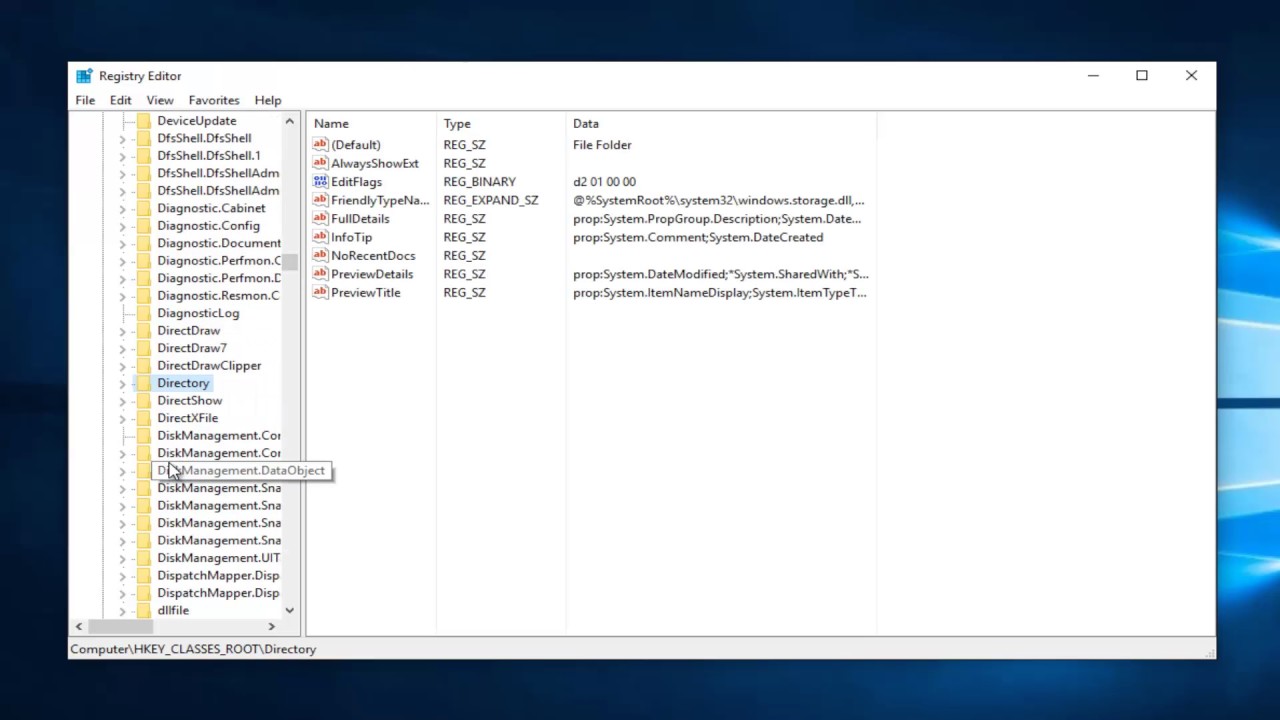Expand the DirectDraw7 key arrow
The image size is (1280, 720).
(x=122, y=349)
